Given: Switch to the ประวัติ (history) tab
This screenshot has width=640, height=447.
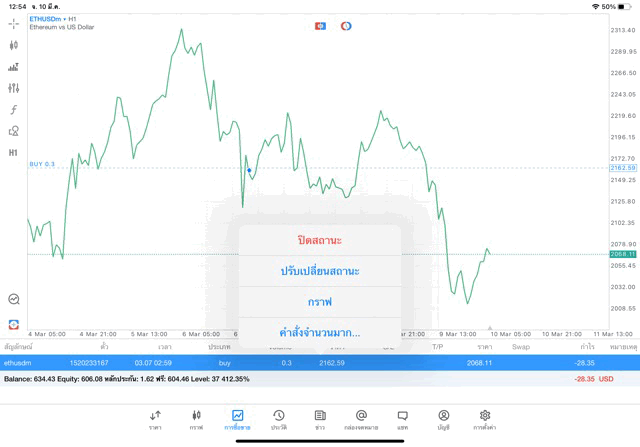Looking at the screenshot, I should point(279,420).
